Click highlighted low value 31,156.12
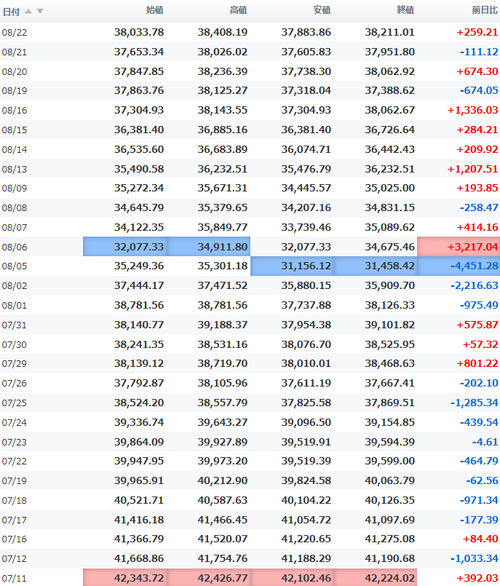Viewport: 500px width, 586px height. coord(292,266)
